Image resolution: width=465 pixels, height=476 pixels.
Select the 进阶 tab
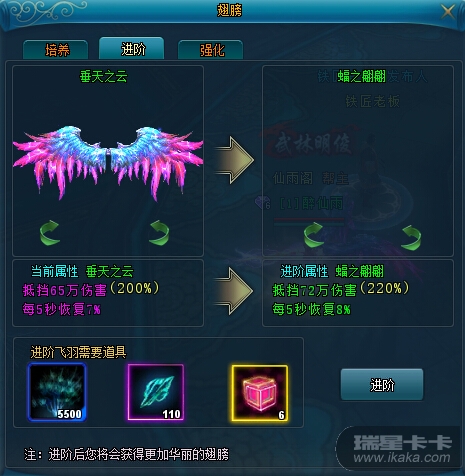pos(132,49)
